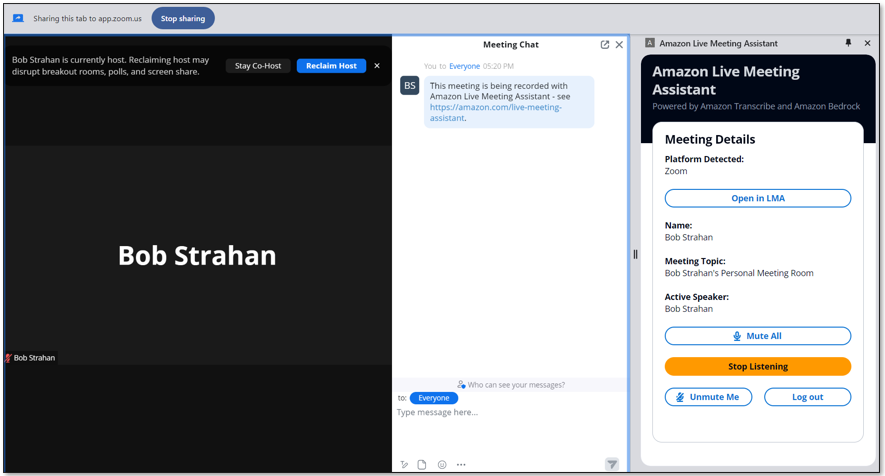Pop out the Meeting Chat window

(x=604, y=45)
